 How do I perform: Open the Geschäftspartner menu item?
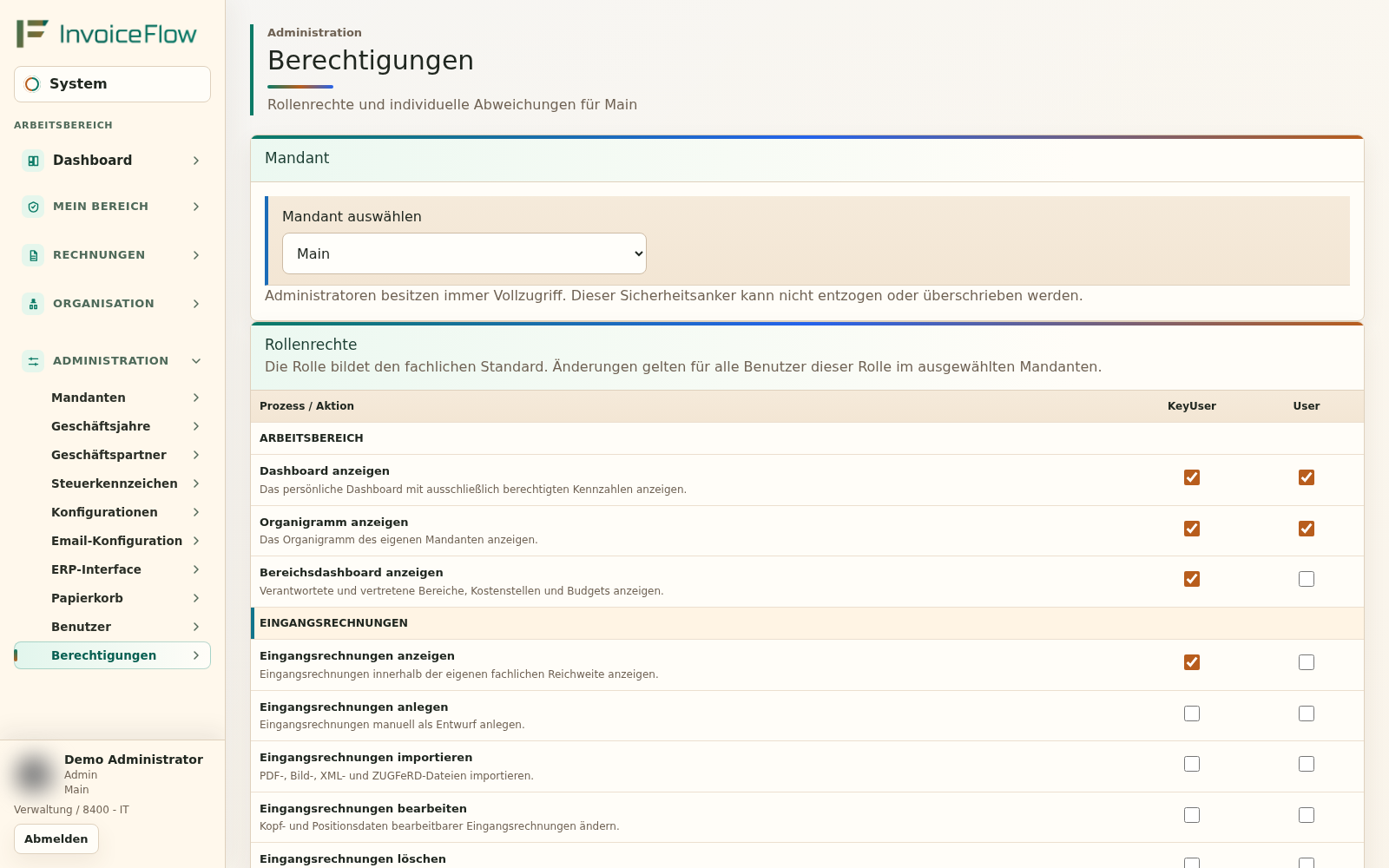tap(113, 455)
